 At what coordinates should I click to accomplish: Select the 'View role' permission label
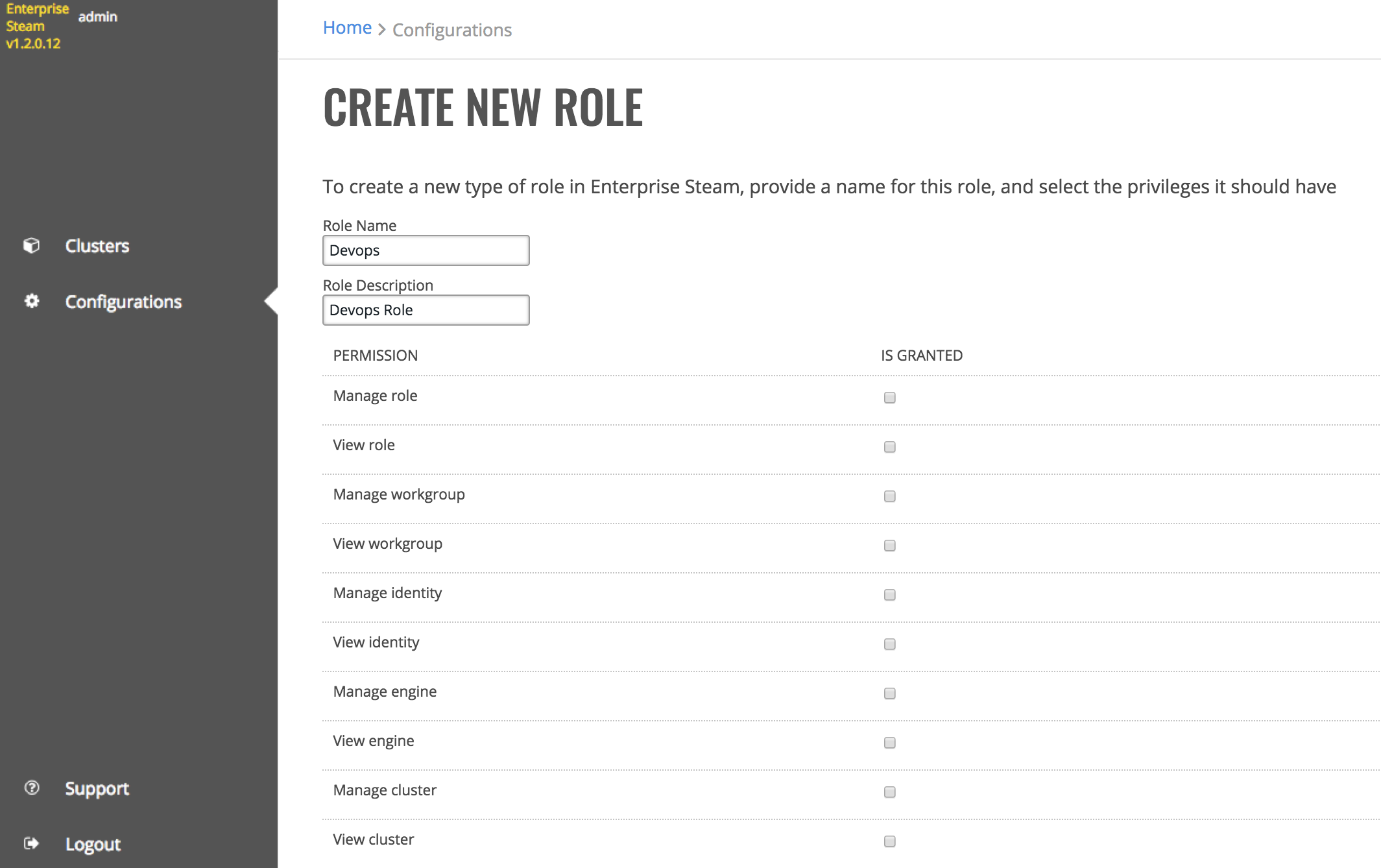tap(364, 445)
